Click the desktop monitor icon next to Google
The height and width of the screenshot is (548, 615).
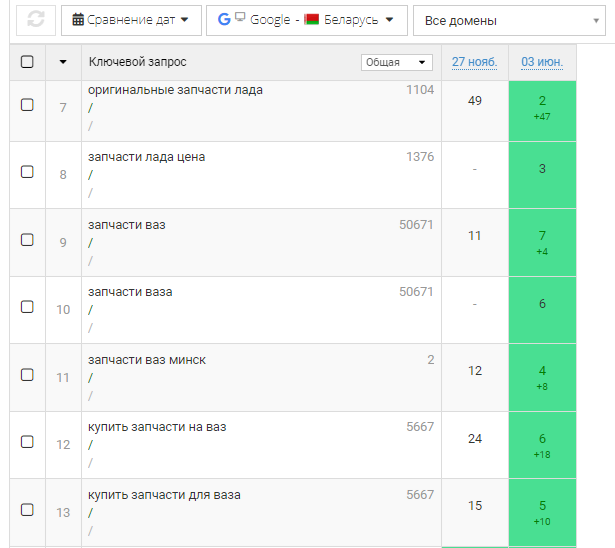(240, 16)
